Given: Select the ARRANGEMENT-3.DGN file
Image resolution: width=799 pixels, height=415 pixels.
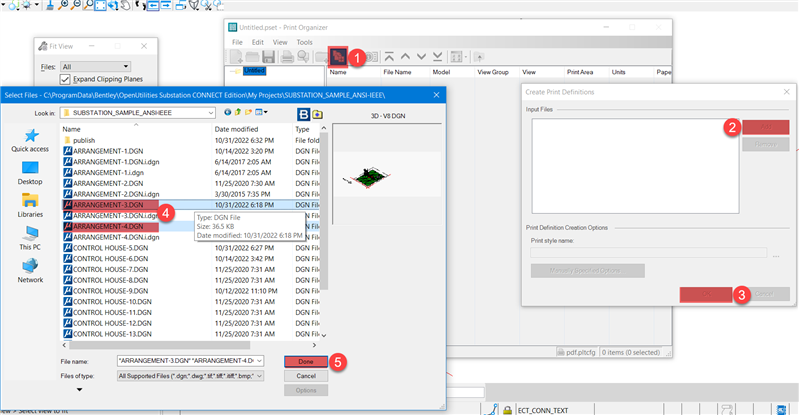Looking at the screenshot, I should 109,205.
